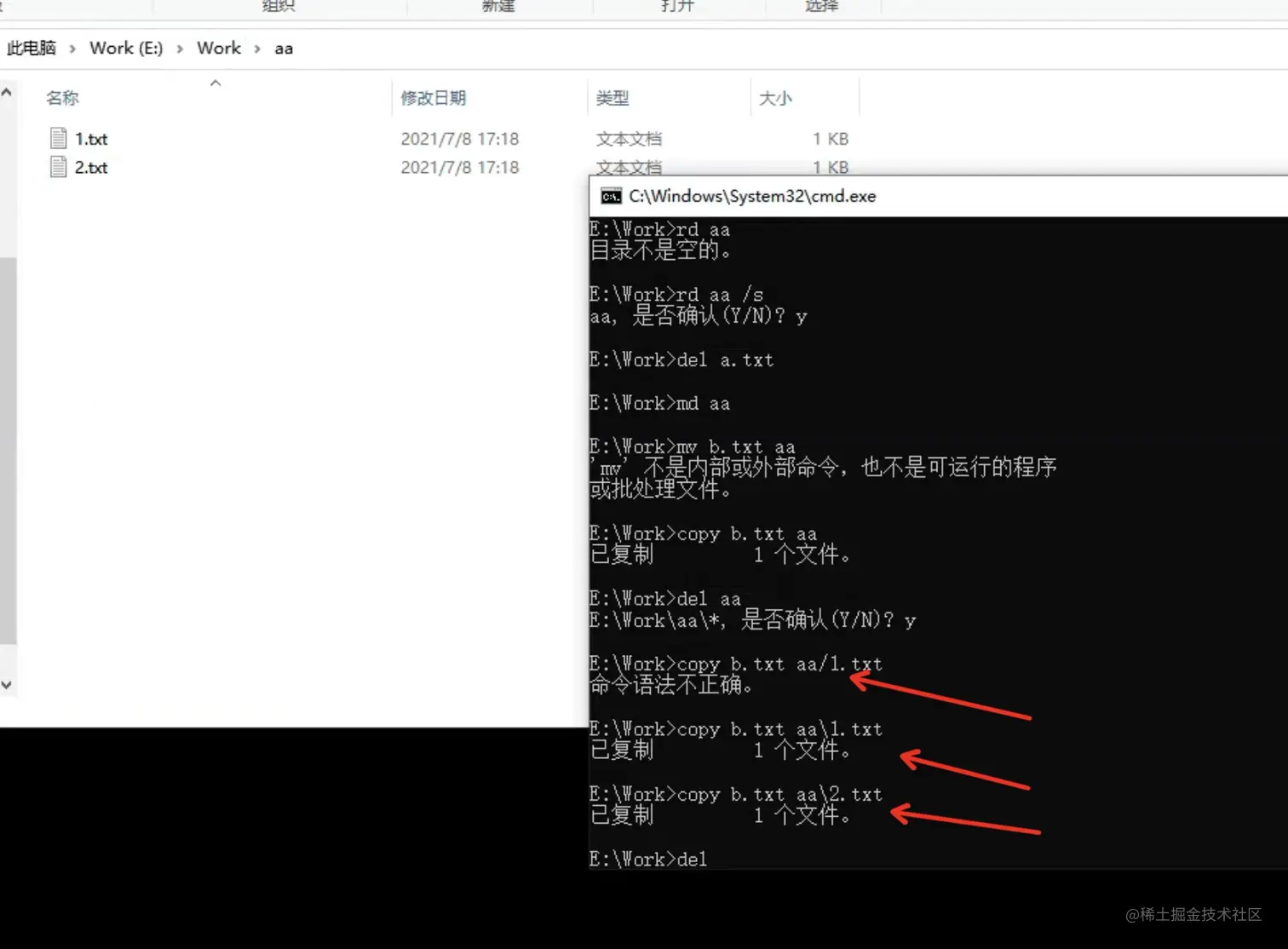Select the 1.txt file icon
Screen dimensions: 1288x949
pos(58,138)
